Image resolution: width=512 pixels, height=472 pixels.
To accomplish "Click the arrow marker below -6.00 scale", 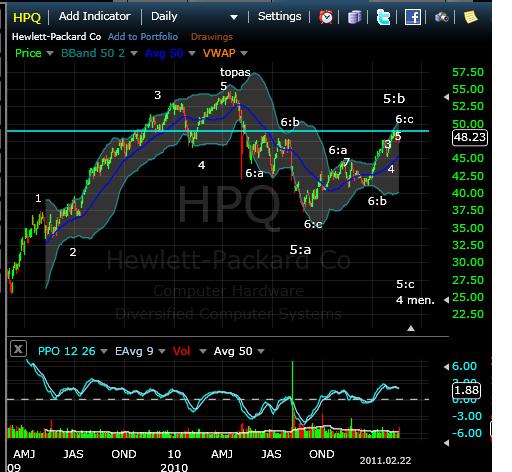I will pyautogui.click(x=446, y=443).
